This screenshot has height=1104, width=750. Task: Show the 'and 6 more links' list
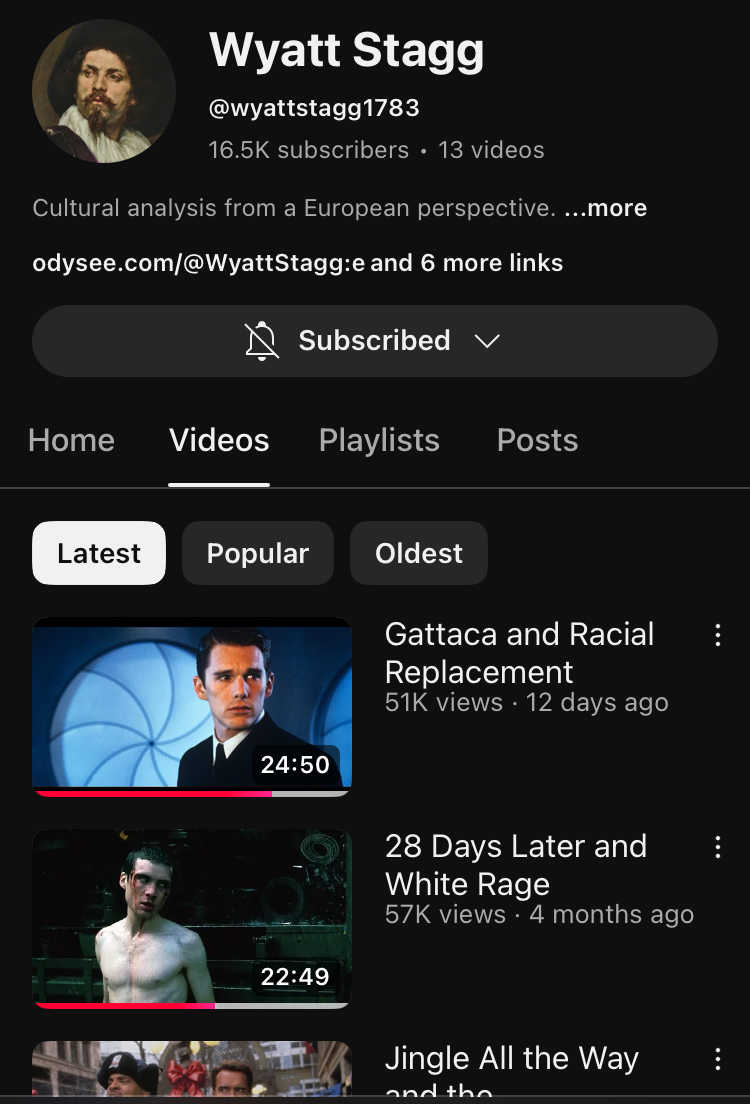(x=467, y=263)
